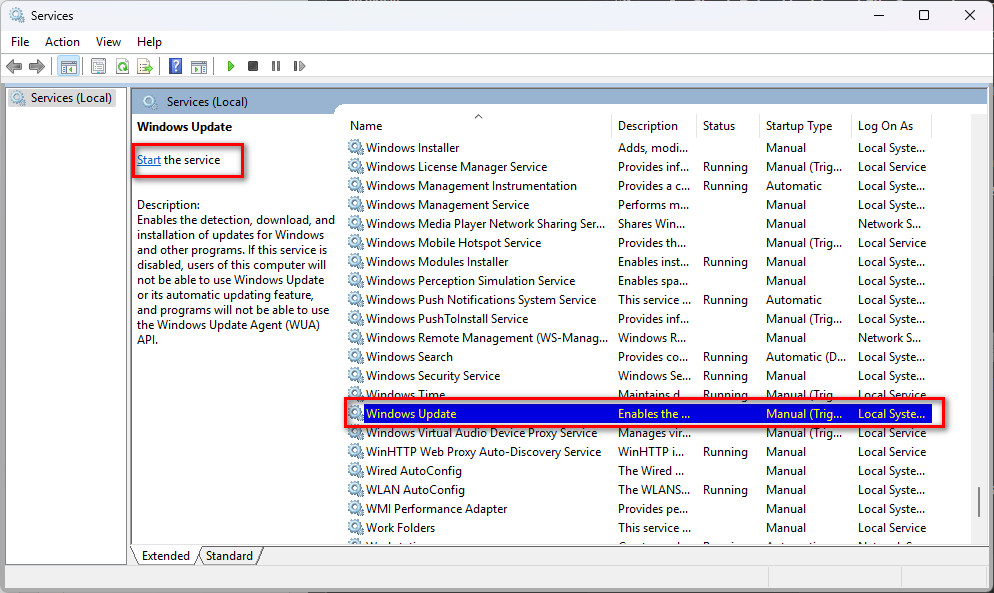
Task: Switch to the Standard tab
Action: 229,556
